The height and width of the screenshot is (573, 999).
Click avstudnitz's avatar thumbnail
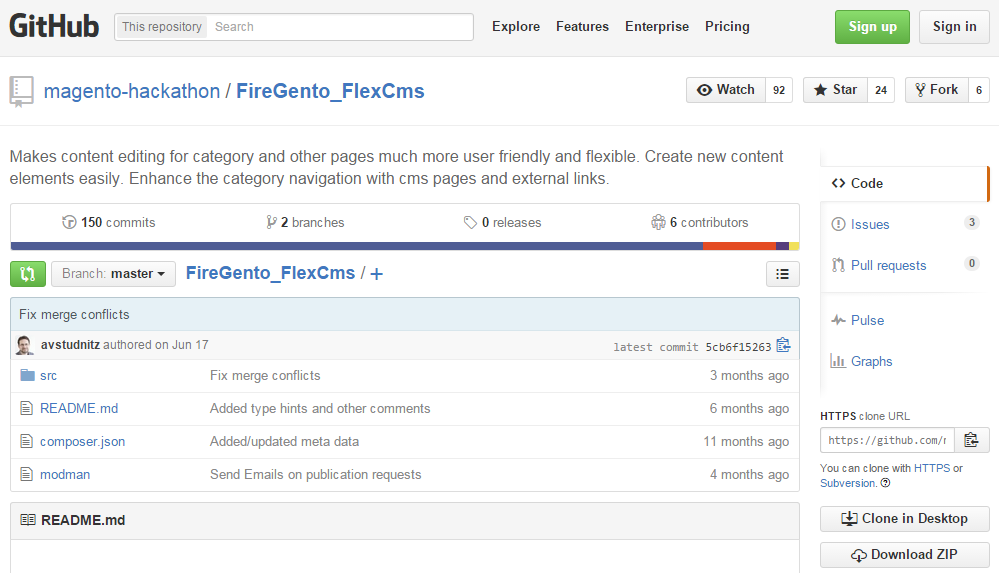pyautogui.click(x=25, y=345)
